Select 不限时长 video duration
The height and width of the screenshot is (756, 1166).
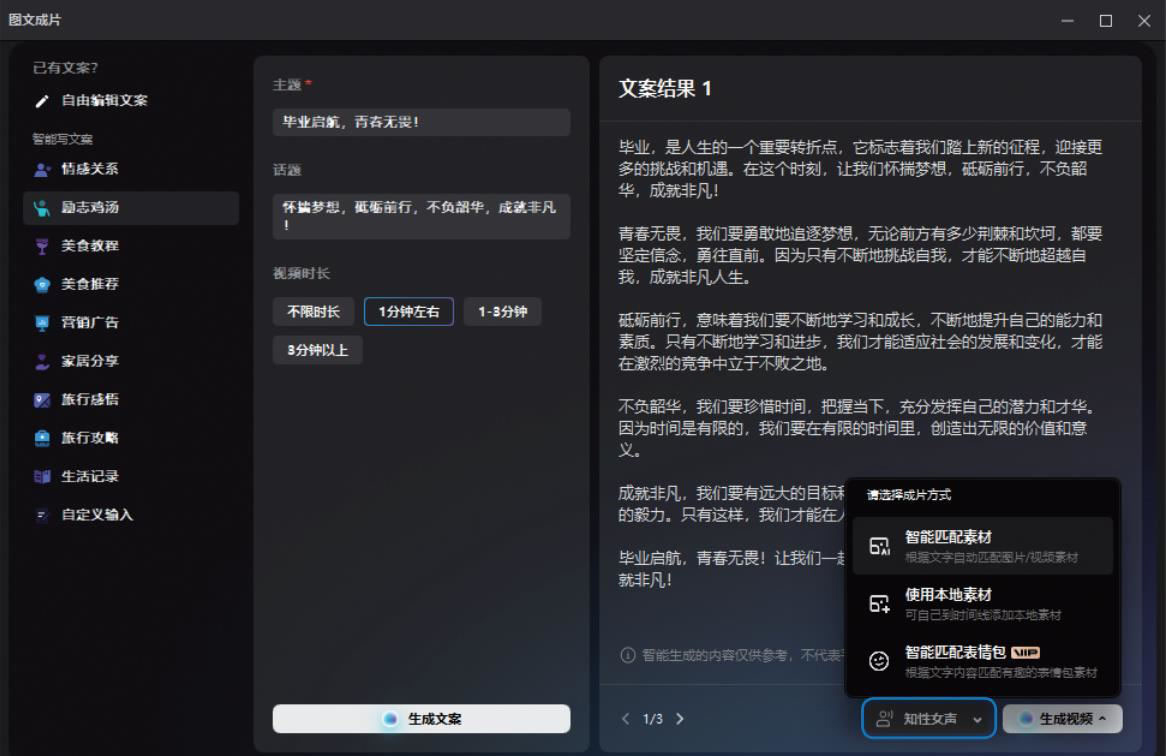point(314,311)
